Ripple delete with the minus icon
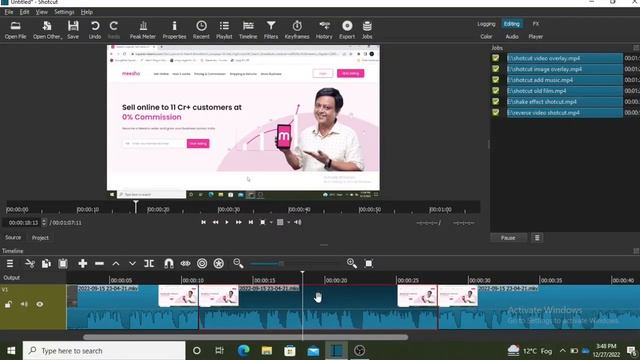The height and width of the screenshot is (360, 640). (x=99, y=264)
